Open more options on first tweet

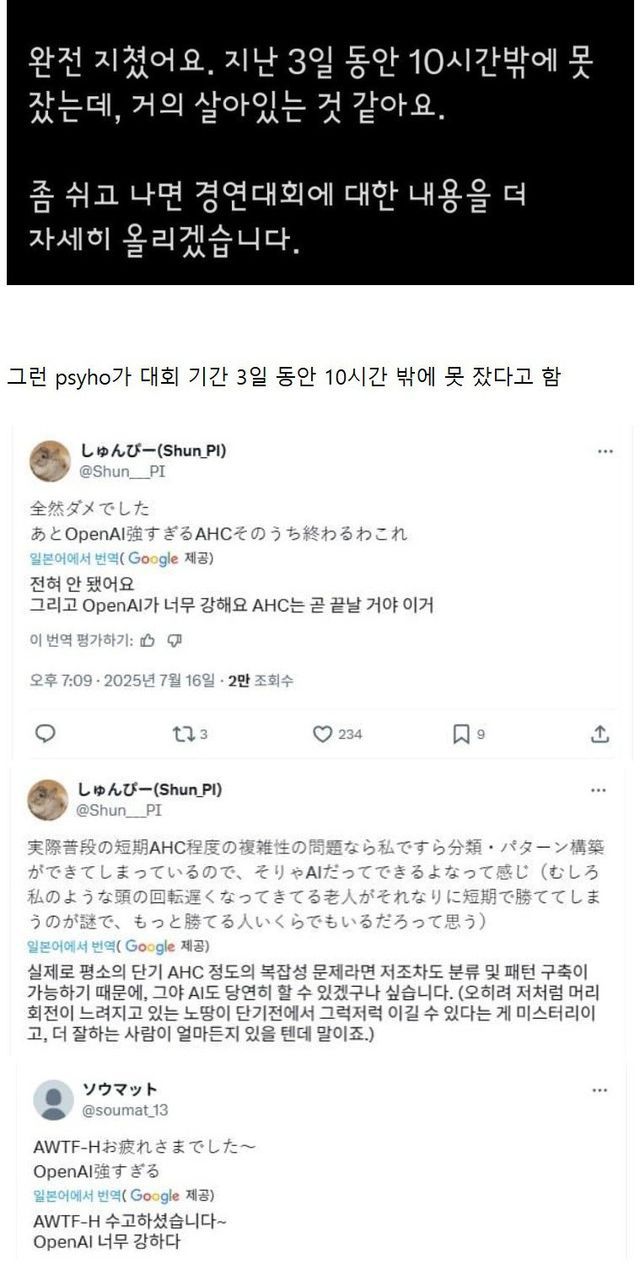point(605,452)
